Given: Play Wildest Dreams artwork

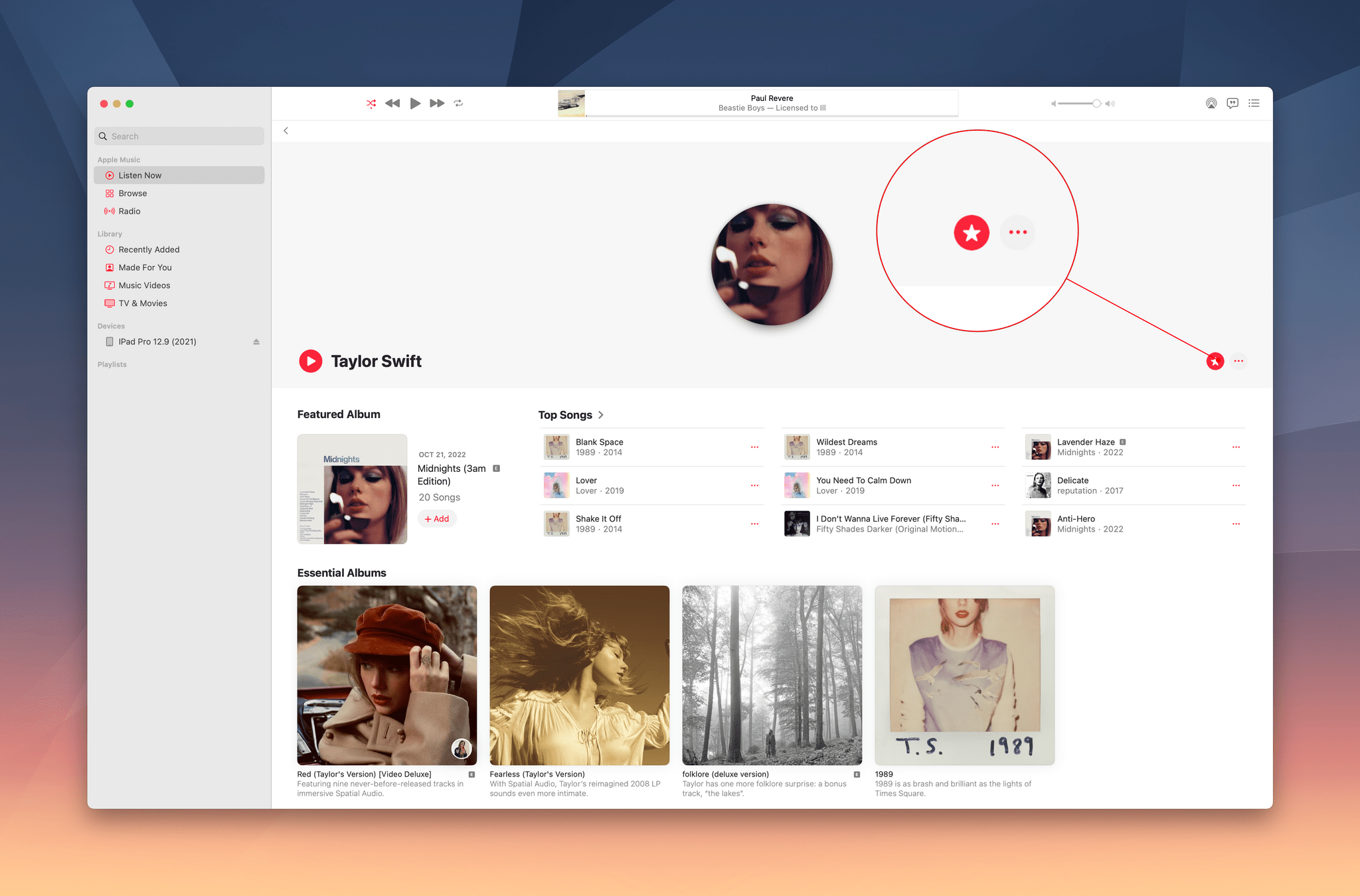Looking at the screenshot, I should coord(797,447).
